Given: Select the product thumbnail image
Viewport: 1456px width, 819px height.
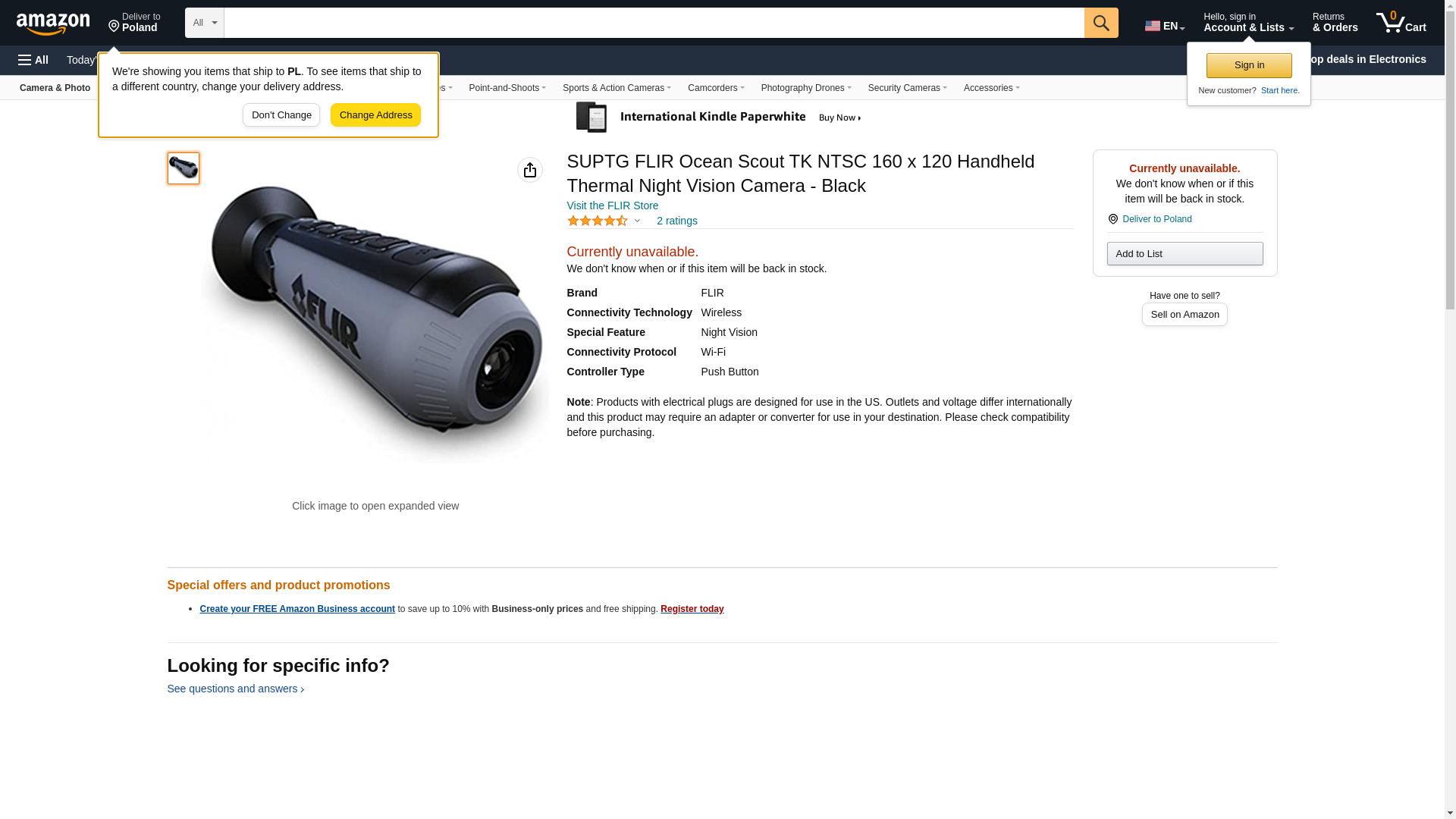Looking at the screenshot, I should tap(184, 168).
